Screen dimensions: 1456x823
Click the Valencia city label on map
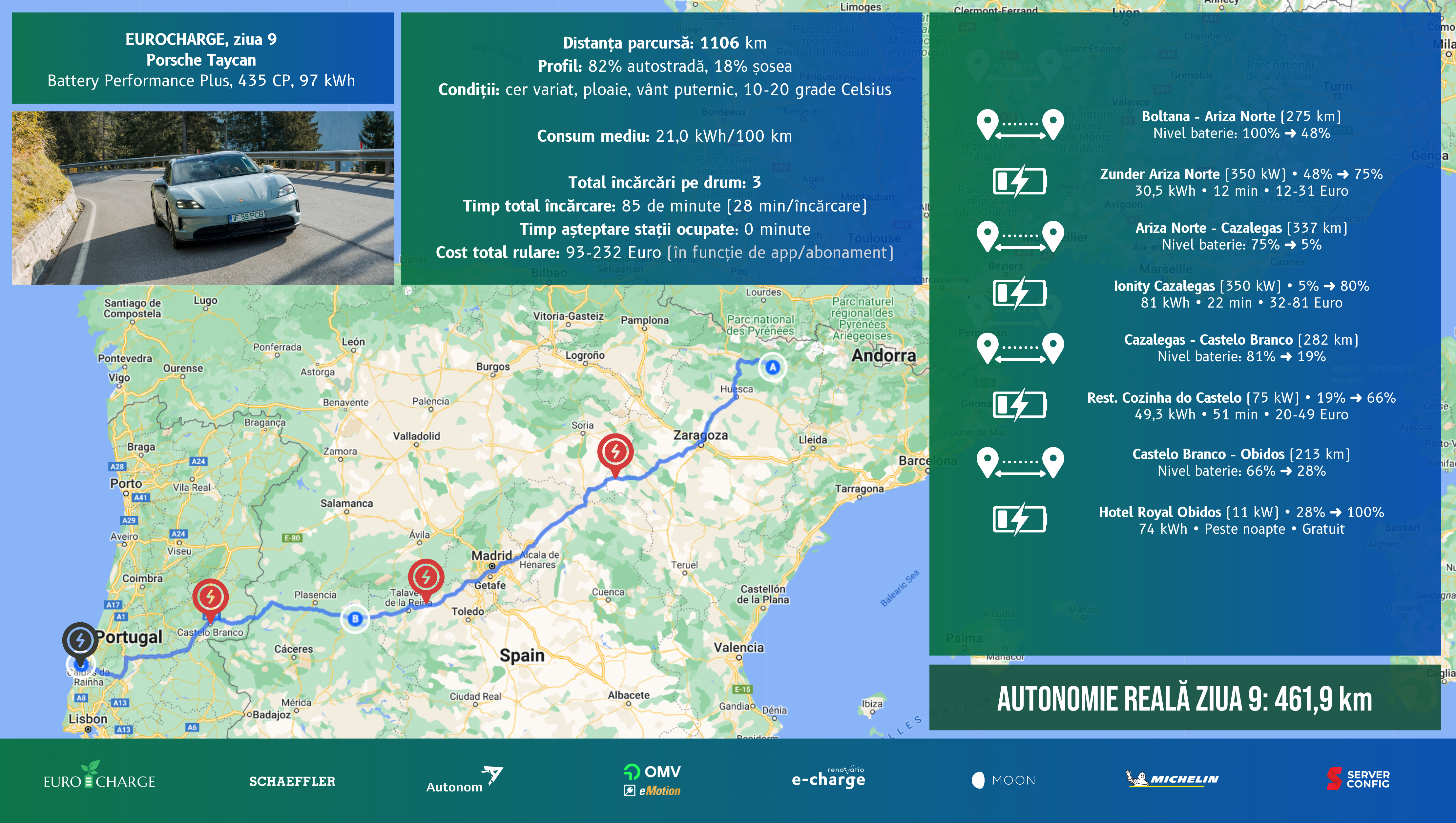pos(738,647)
